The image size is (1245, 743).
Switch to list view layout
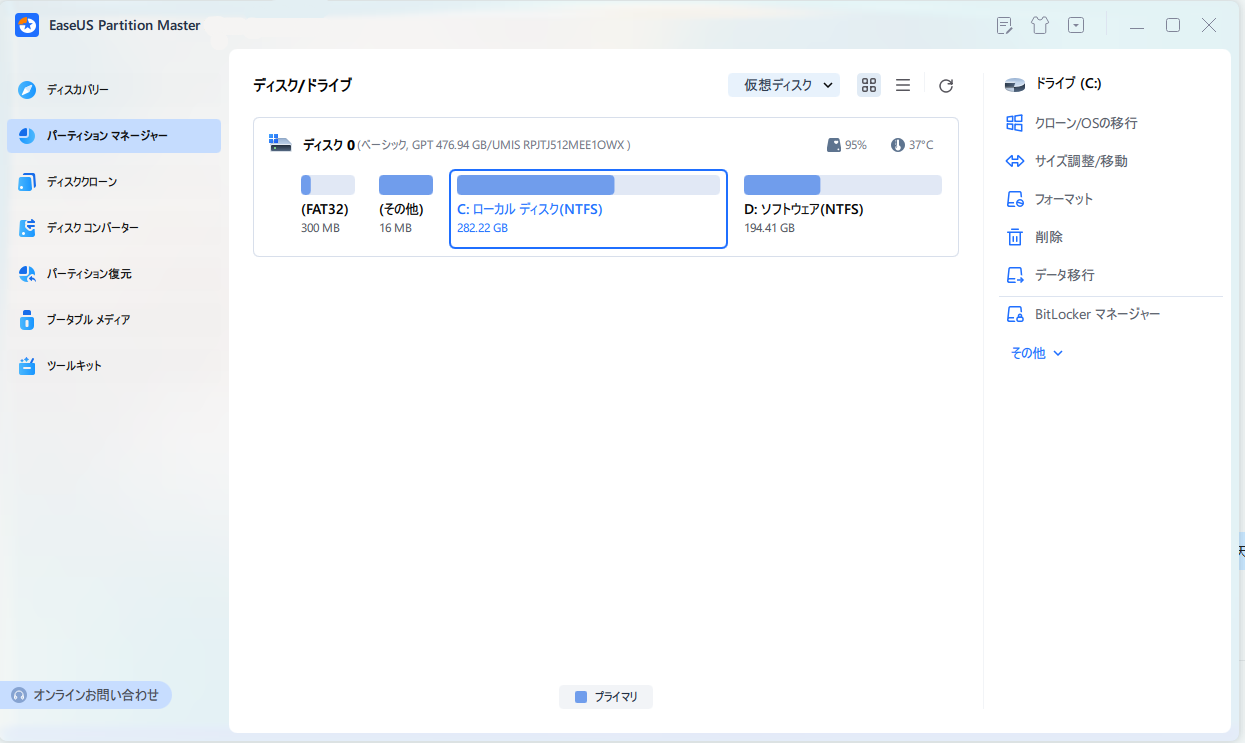(x=902, y=86)
